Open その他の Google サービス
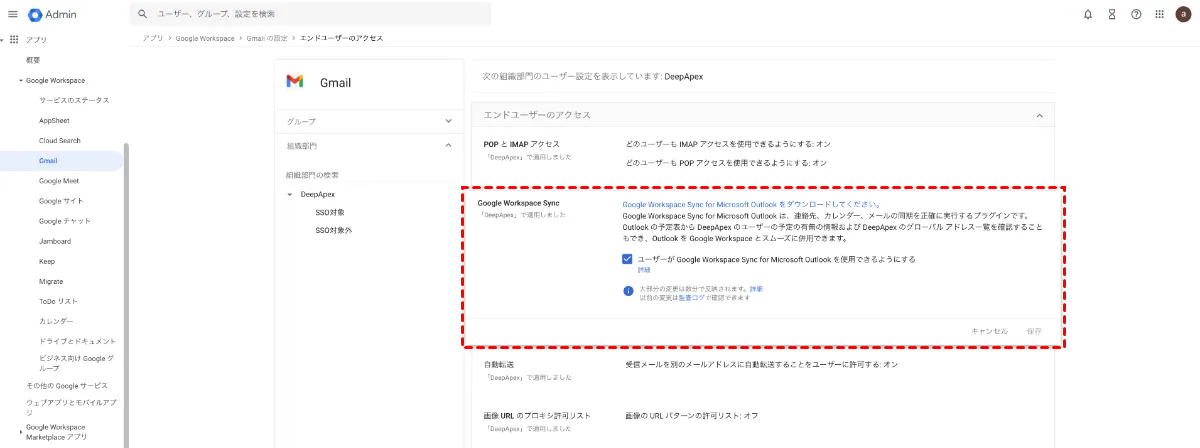 (x=67, y=385)
